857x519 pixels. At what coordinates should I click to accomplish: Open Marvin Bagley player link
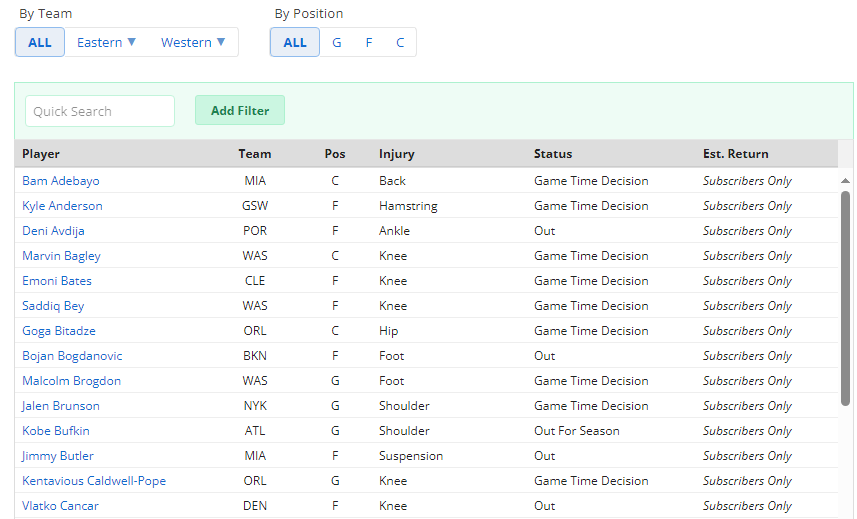[x=61, y=256]
